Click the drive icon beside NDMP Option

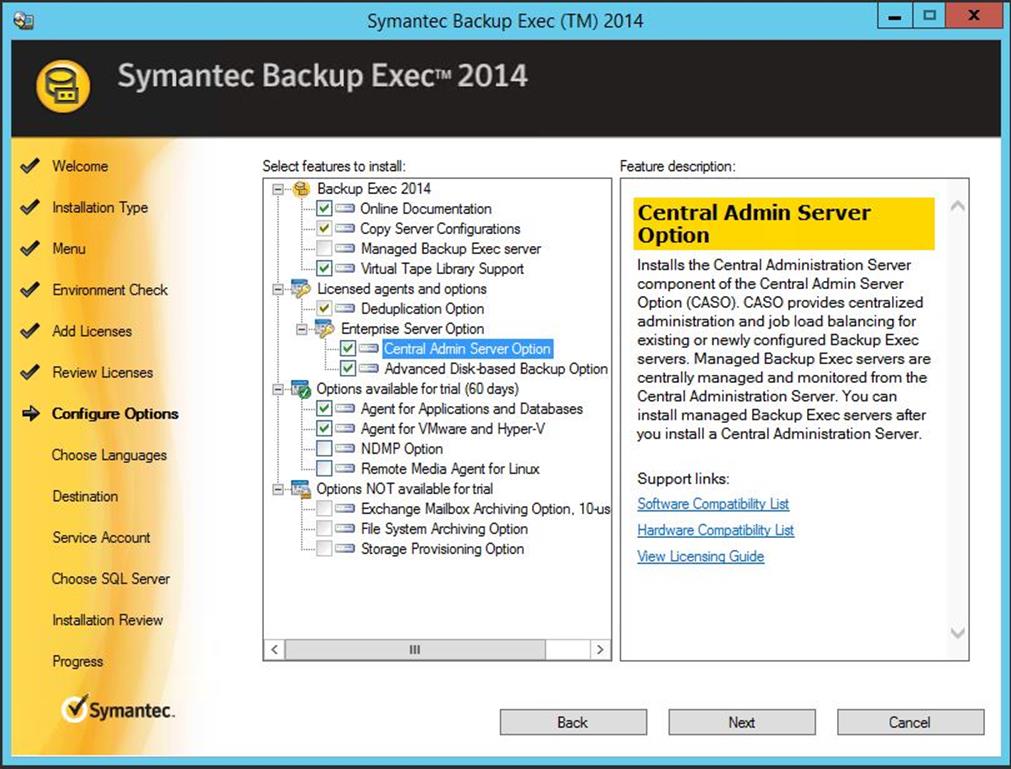coord(345,449)
